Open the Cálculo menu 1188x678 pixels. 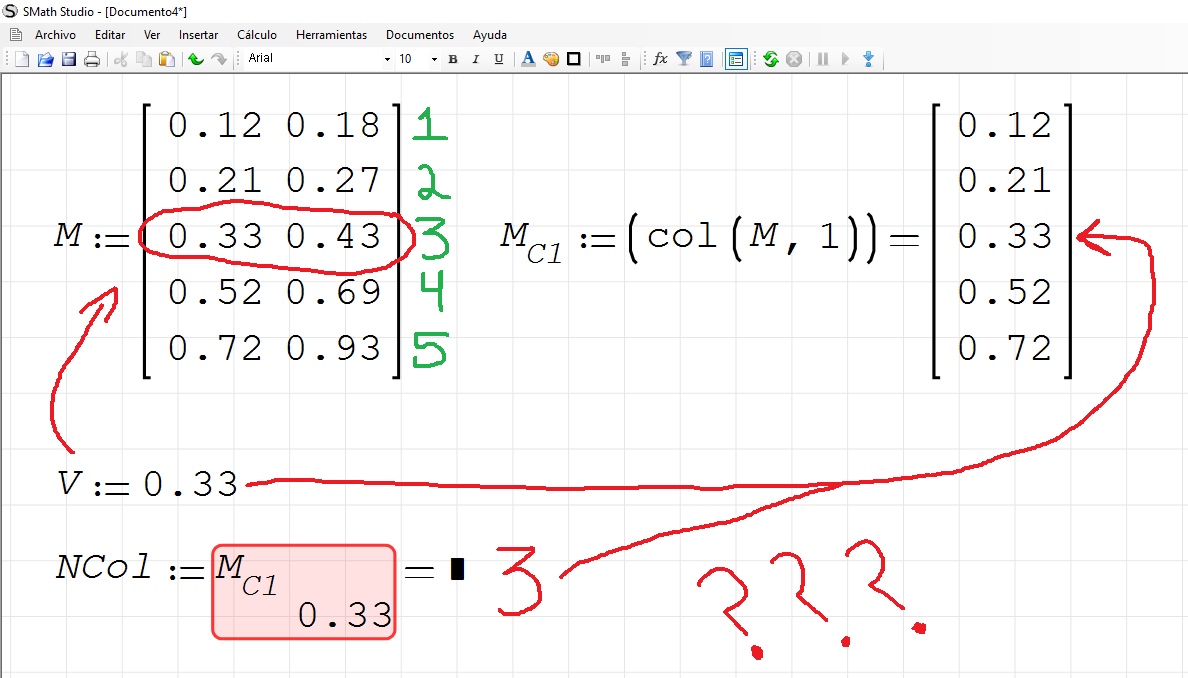coord(257,35)
